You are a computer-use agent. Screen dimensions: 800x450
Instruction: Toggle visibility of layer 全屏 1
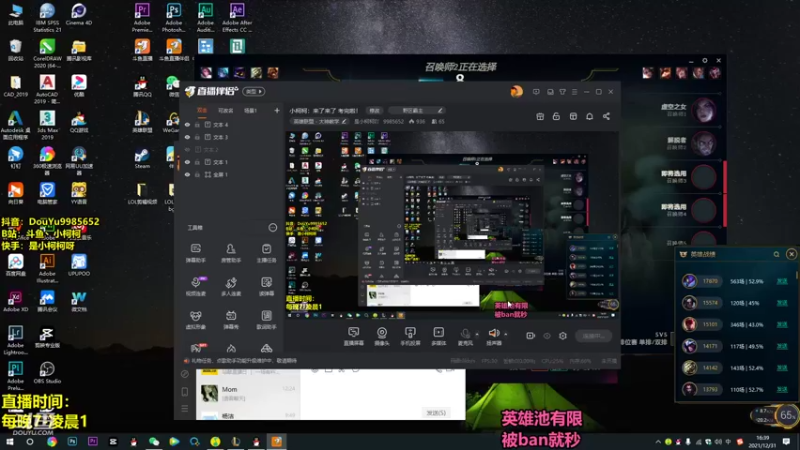pyautogui.click(x=187, y=174)
